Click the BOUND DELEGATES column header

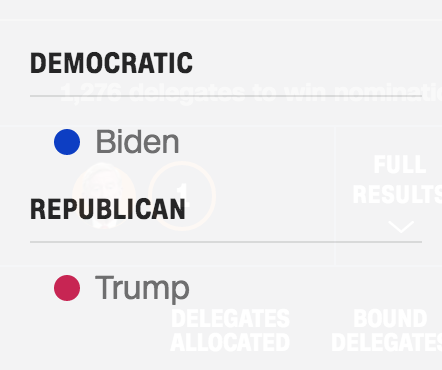click(387, 331)
